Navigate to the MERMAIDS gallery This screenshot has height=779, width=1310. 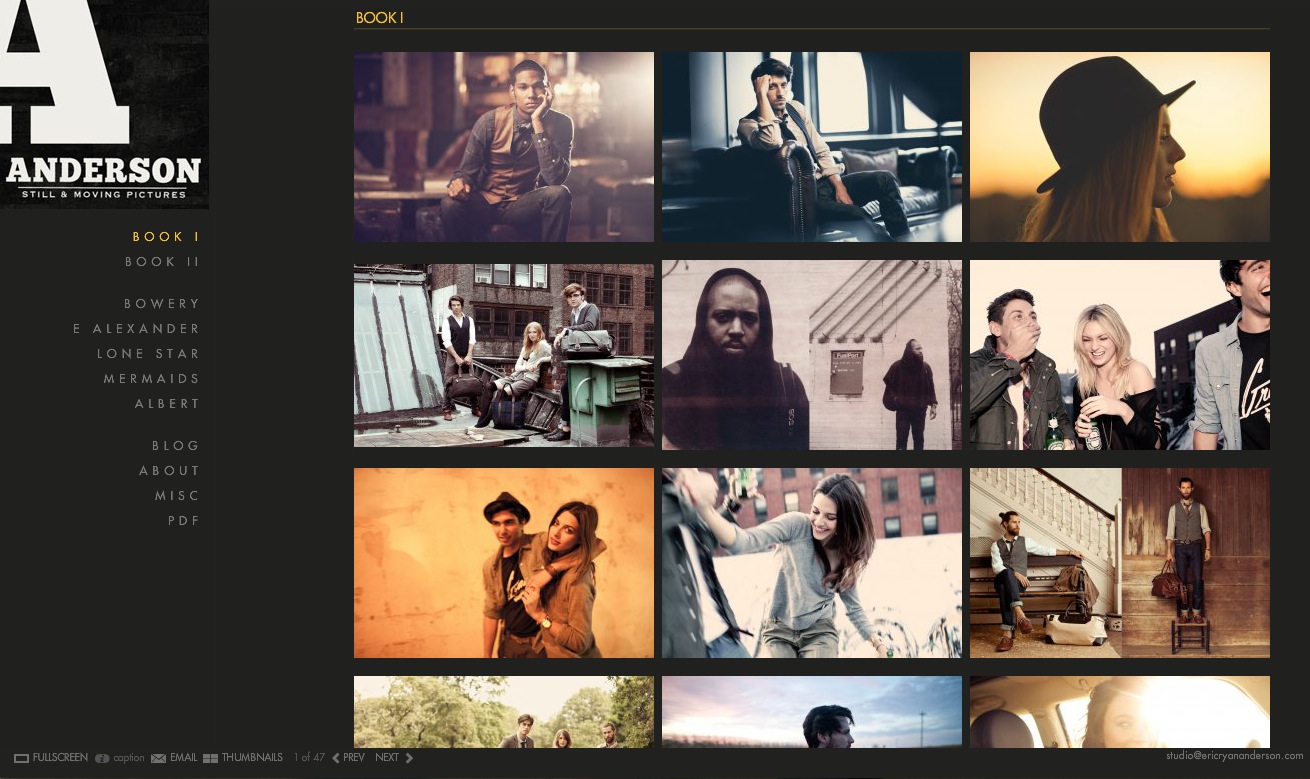click(x=152, y=379)
